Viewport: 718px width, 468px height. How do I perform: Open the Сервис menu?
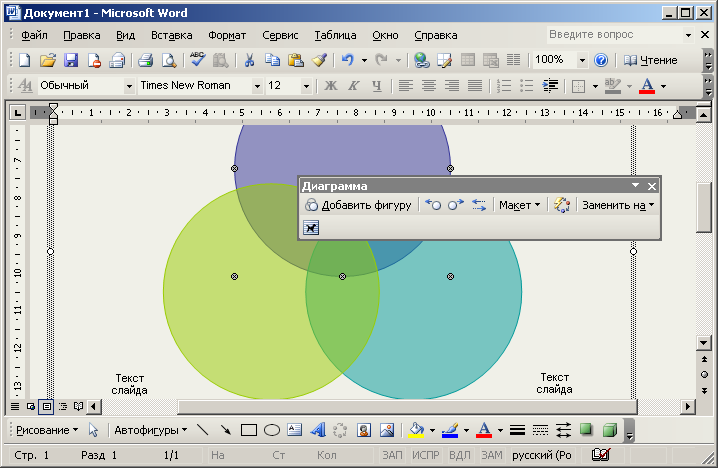pos(280,35)
